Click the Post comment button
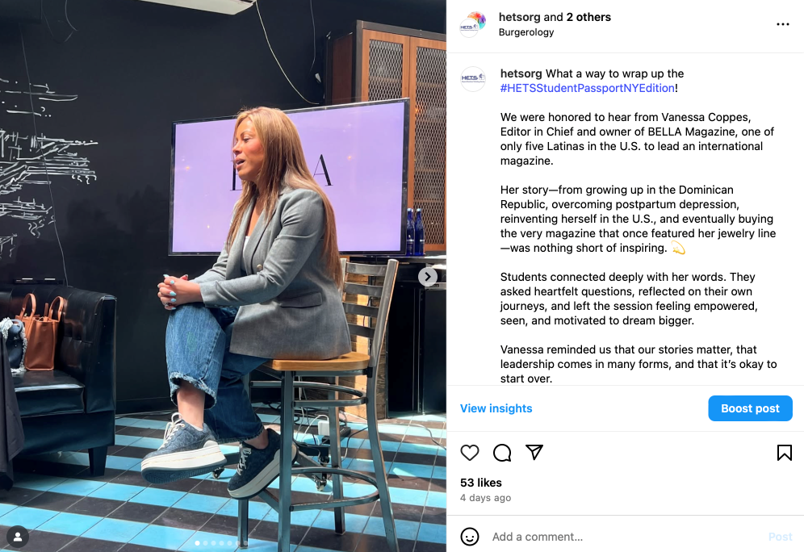 pyautogui.click(x=780, y=537)
